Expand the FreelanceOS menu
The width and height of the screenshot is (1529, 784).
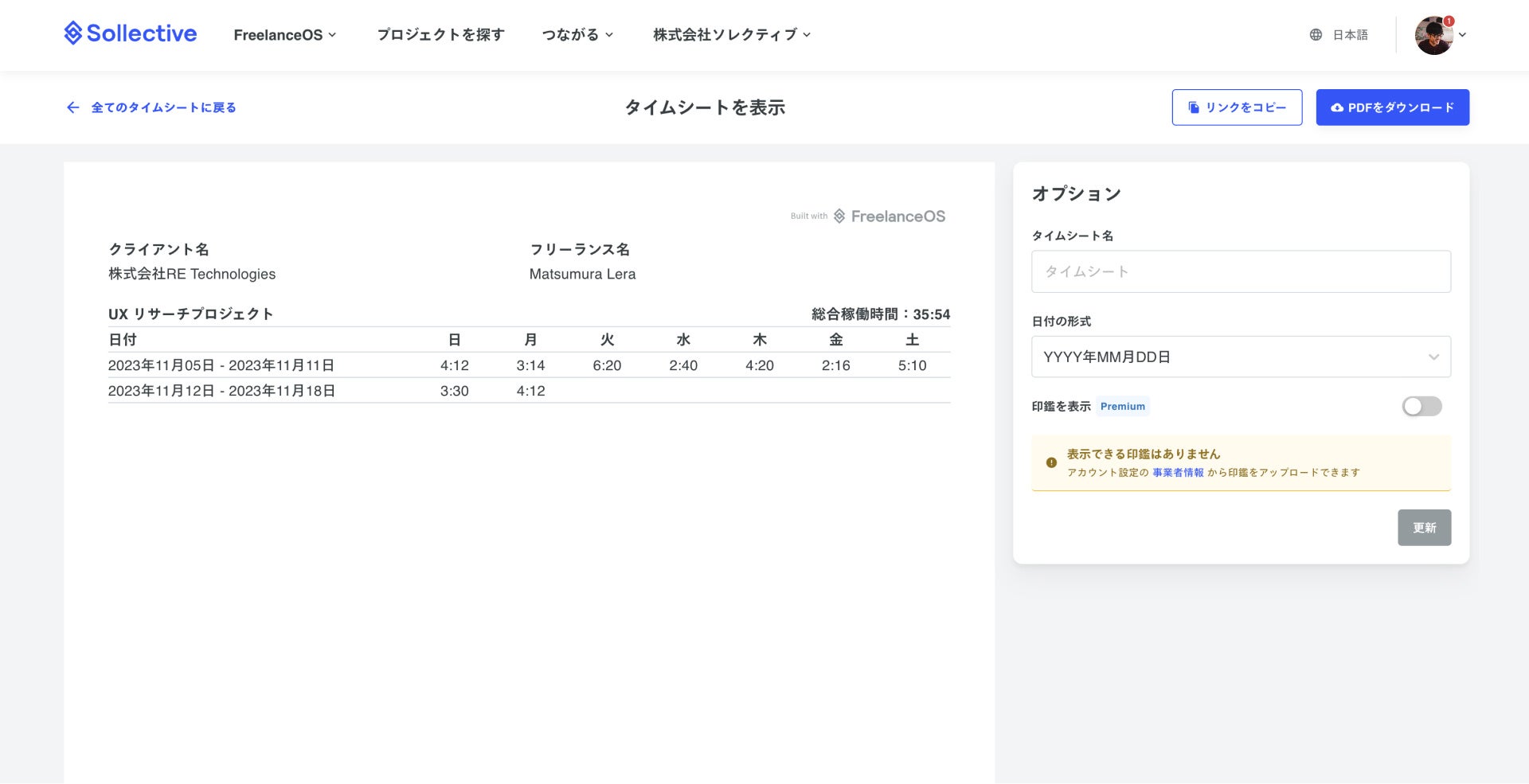[284, 35]
